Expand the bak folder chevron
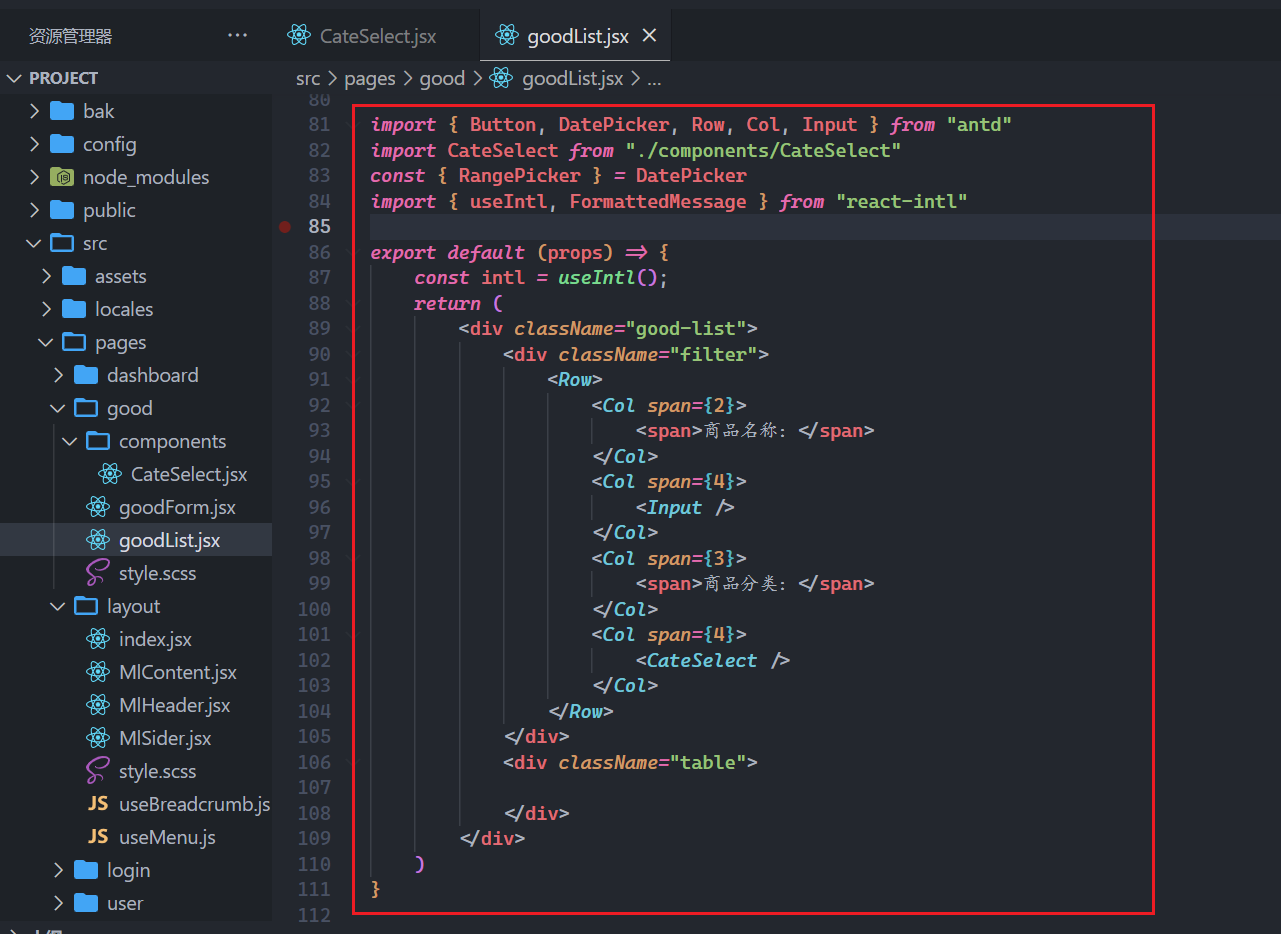Viewport: 1281px width, 934px height. (x=34, y=111)
